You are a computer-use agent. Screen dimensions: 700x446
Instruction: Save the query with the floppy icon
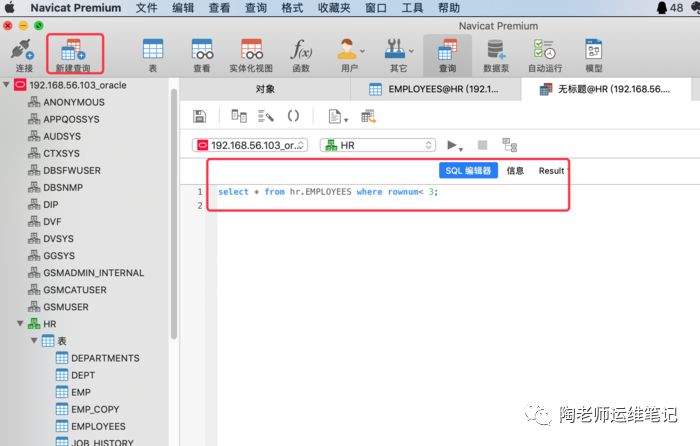(x=200, y=117)
